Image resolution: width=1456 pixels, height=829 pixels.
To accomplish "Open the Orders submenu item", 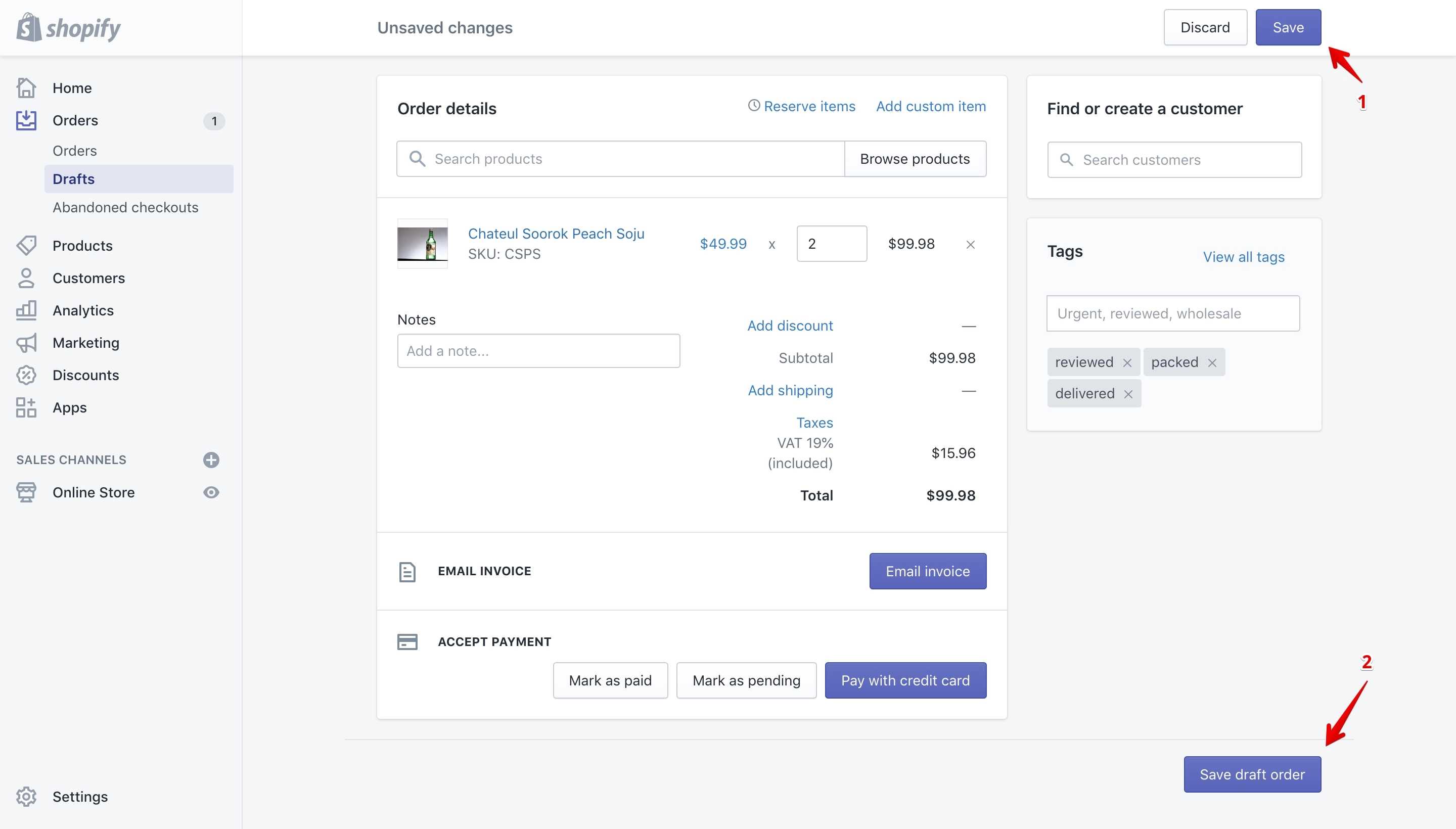I will [75, 150].
